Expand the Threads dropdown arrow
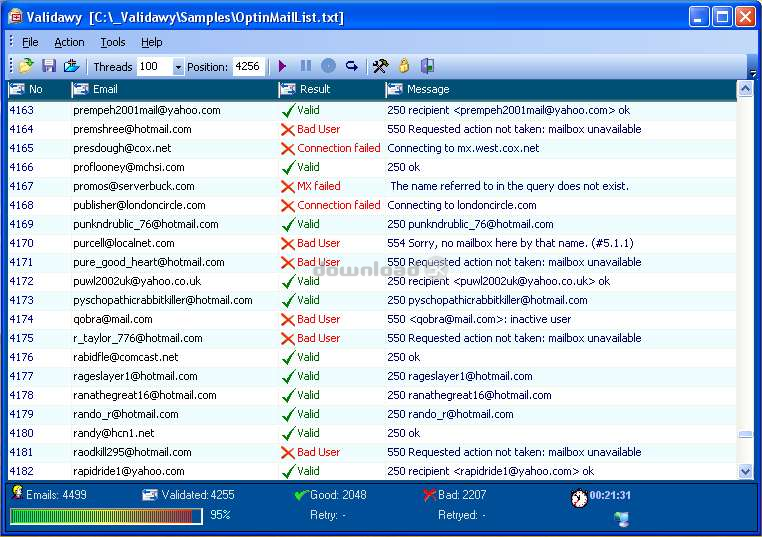This screenshot has width=762, height=537. coord(178,67)
